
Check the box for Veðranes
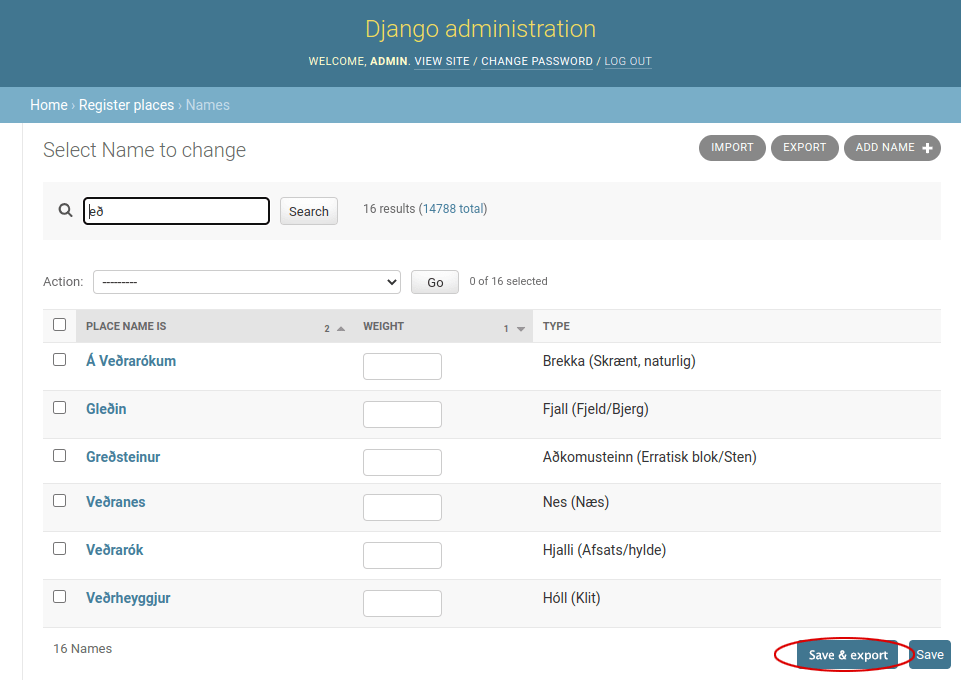point(59,501)
